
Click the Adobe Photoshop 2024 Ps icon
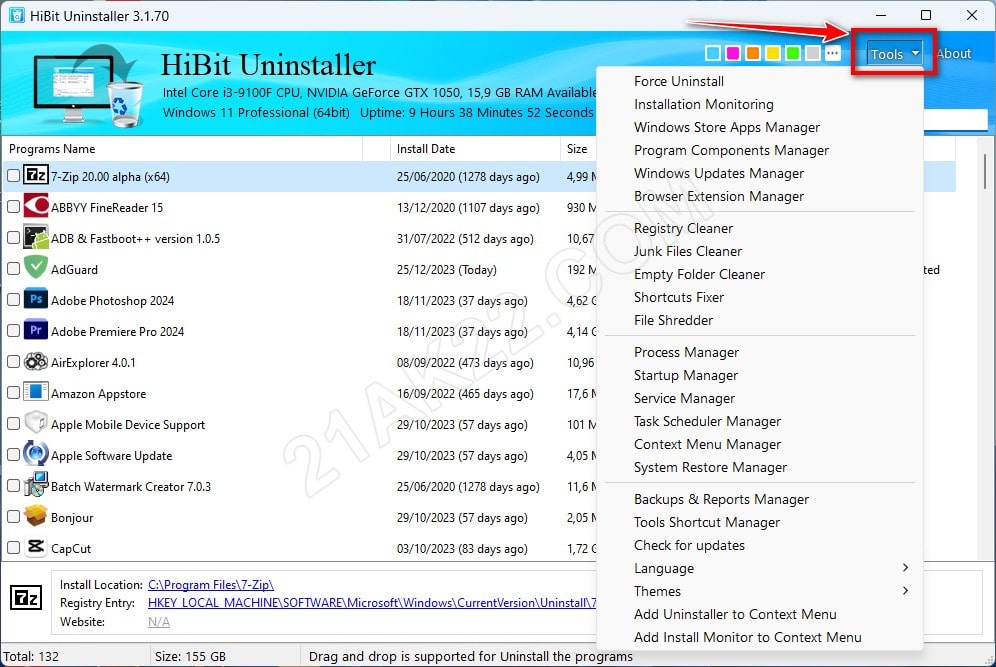point(36,299)
